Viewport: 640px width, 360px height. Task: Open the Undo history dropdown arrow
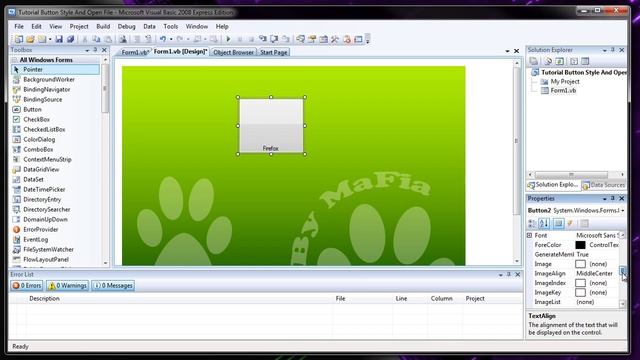click(171, 39)
